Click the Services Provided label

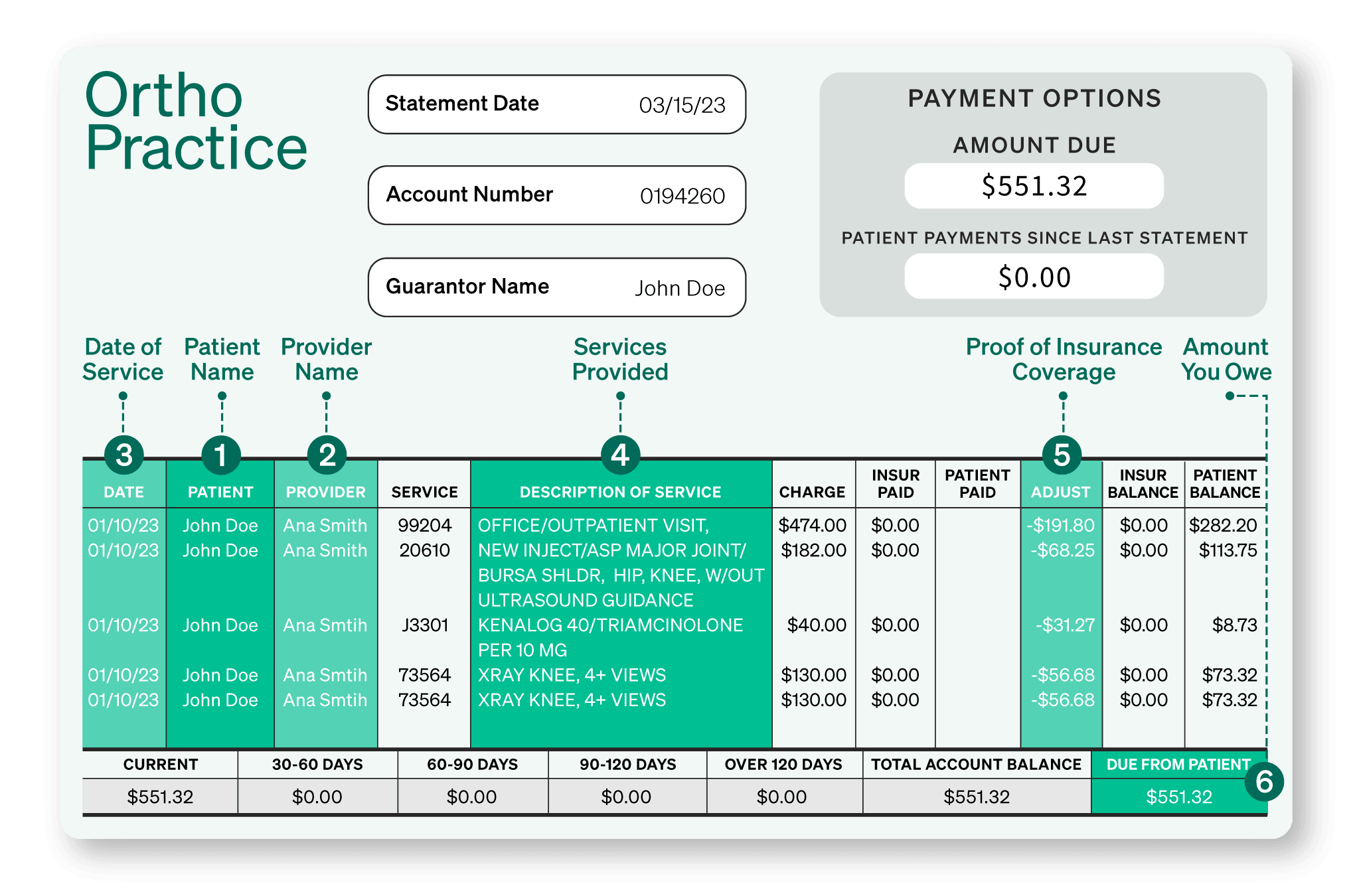coord(620,359)
